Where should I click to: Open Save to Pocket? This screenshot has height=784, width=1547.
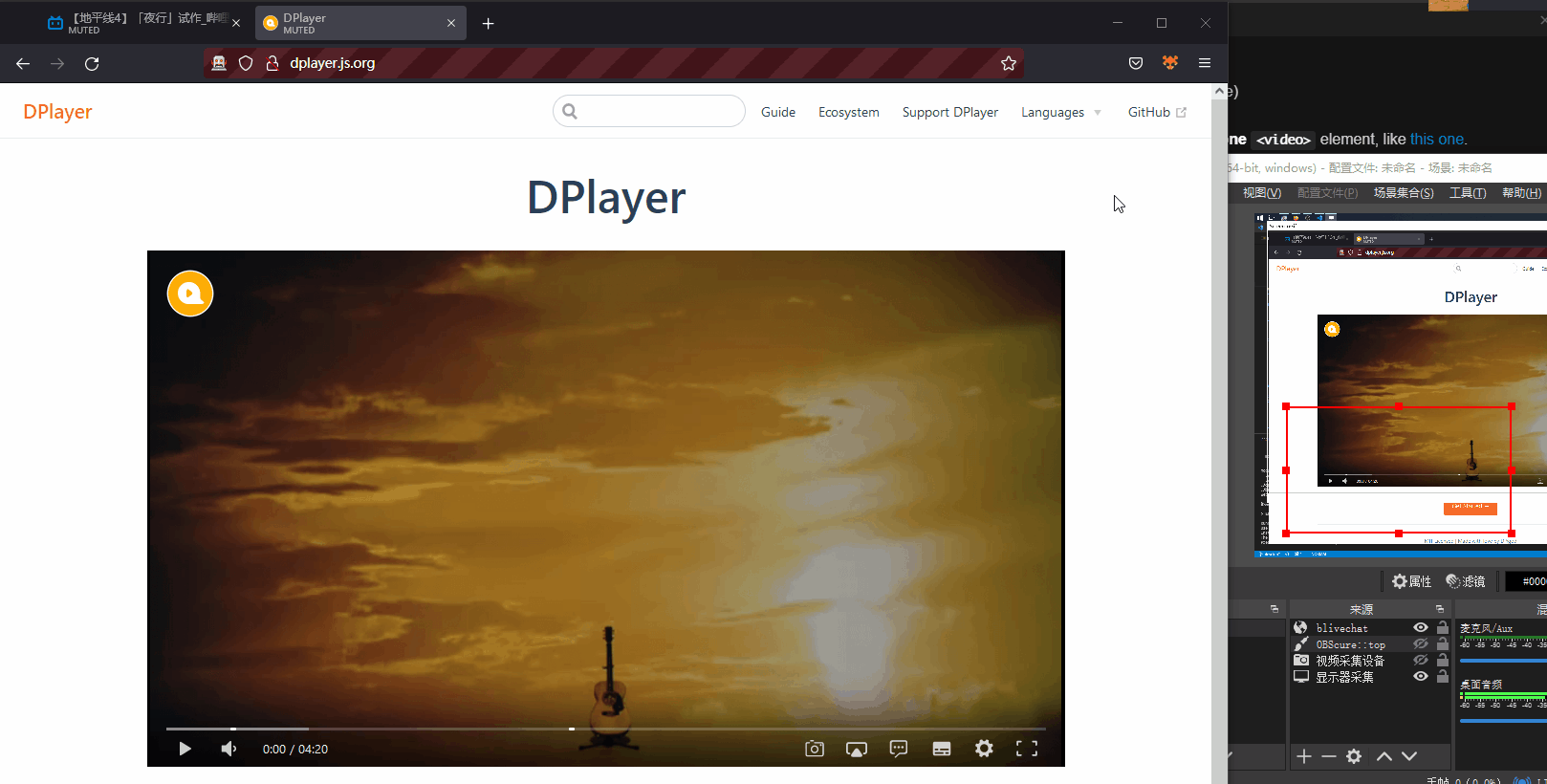pyautogui.click(x=1136, y=63)
